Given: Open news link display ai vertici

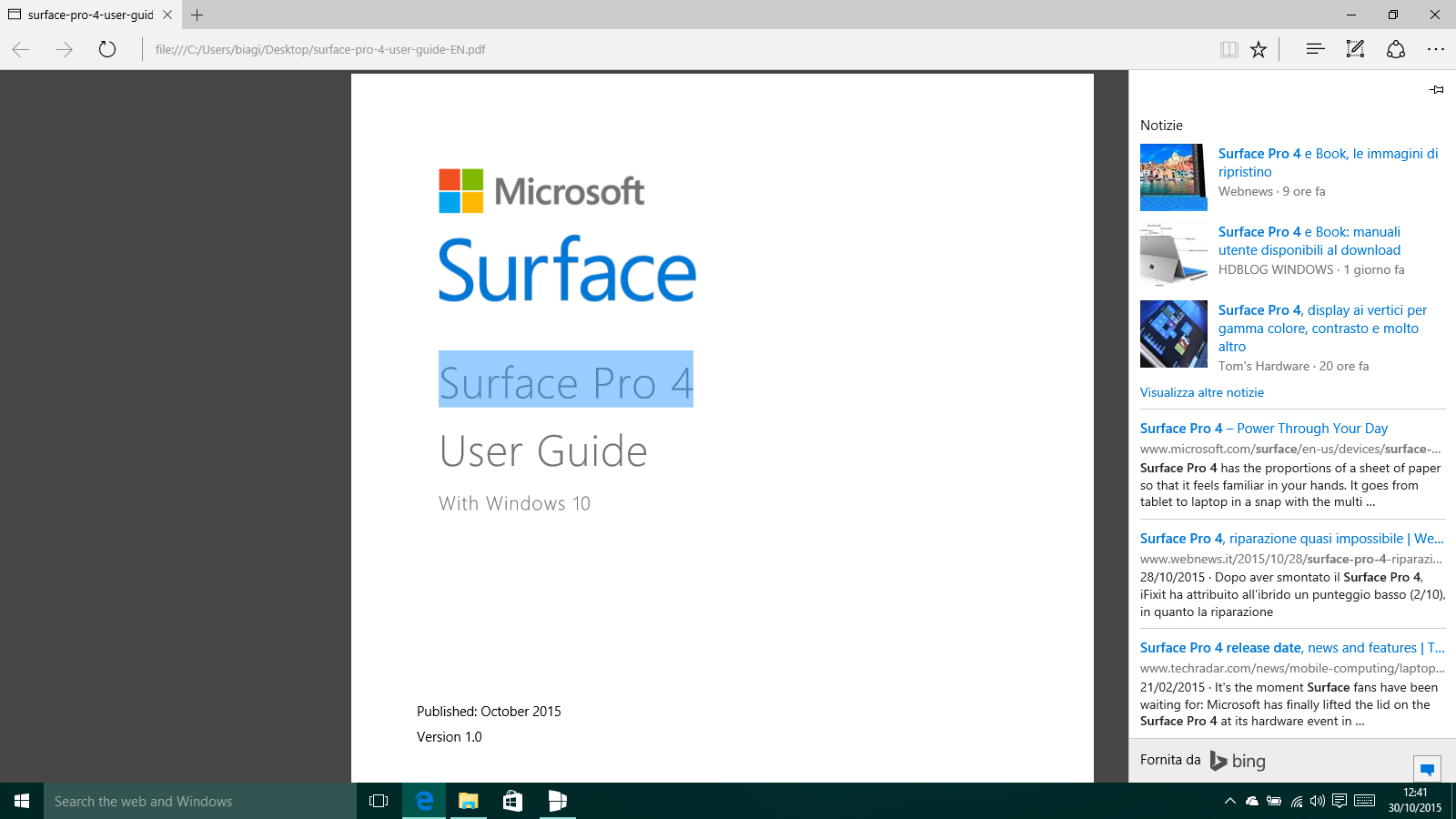Looking at the screenshot, I should 1322,329.
